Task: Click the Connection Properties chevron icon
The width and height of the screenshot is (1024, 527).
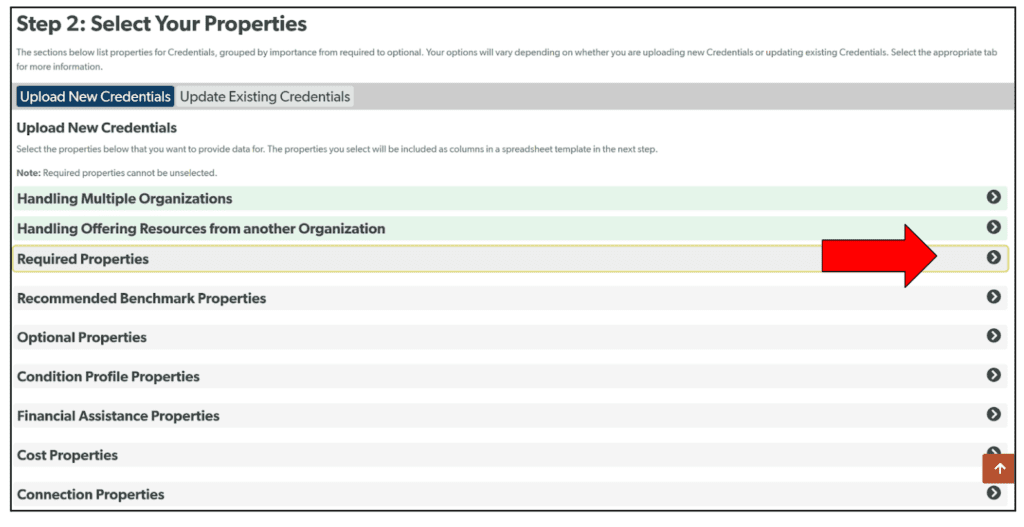Action: [993, 492]
